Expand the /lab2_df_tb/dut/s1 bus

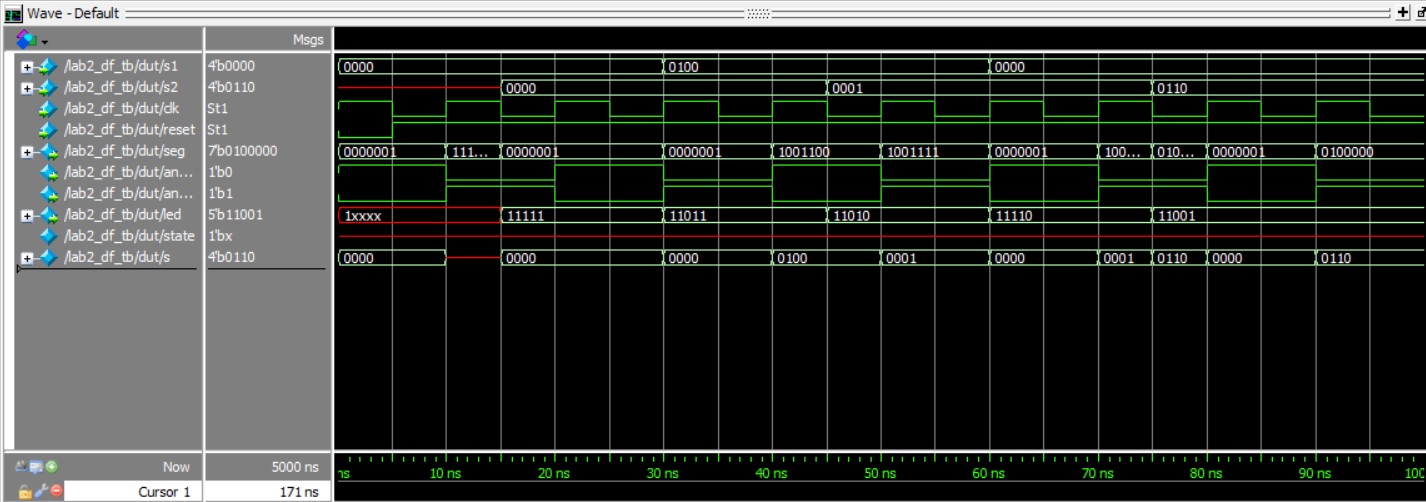click(25, 66)
